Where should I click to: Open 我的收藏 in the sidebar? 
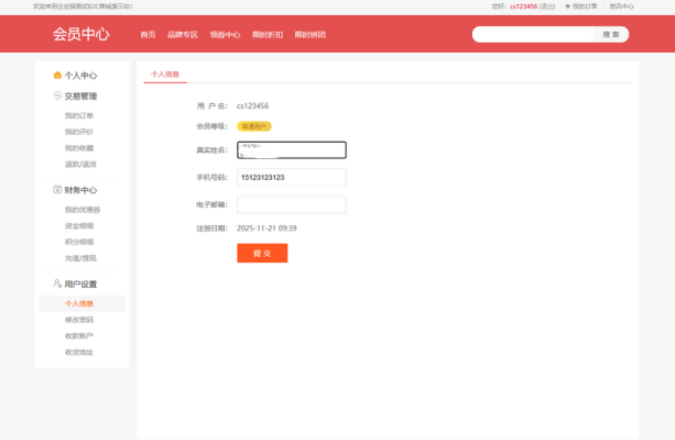(x=79, y=148)
